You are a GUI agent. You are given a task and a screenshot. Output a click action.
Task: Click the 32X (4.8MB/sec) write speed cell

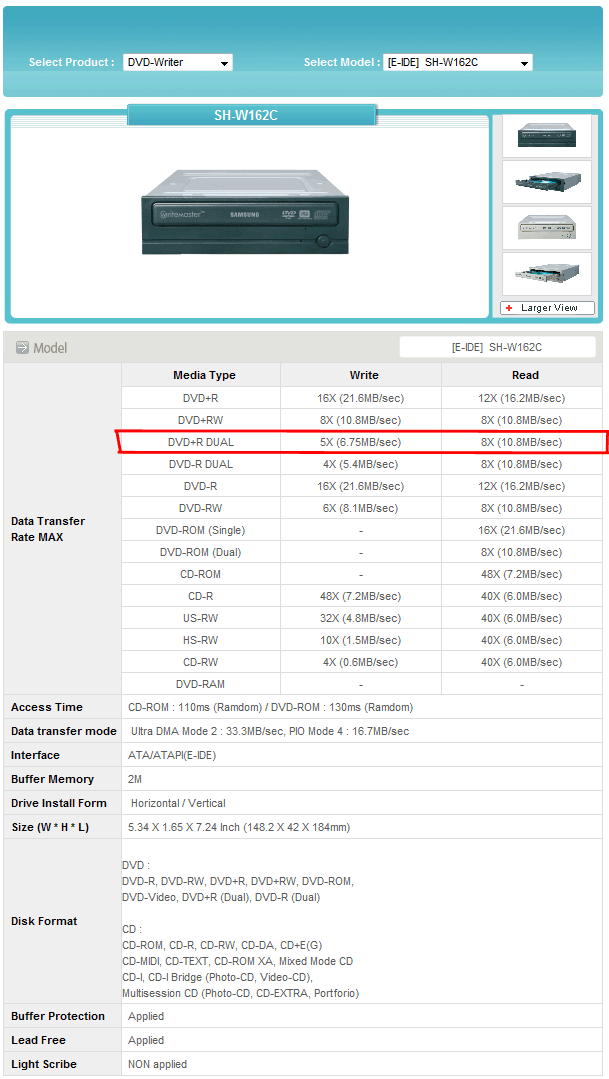tap(361, 619)
